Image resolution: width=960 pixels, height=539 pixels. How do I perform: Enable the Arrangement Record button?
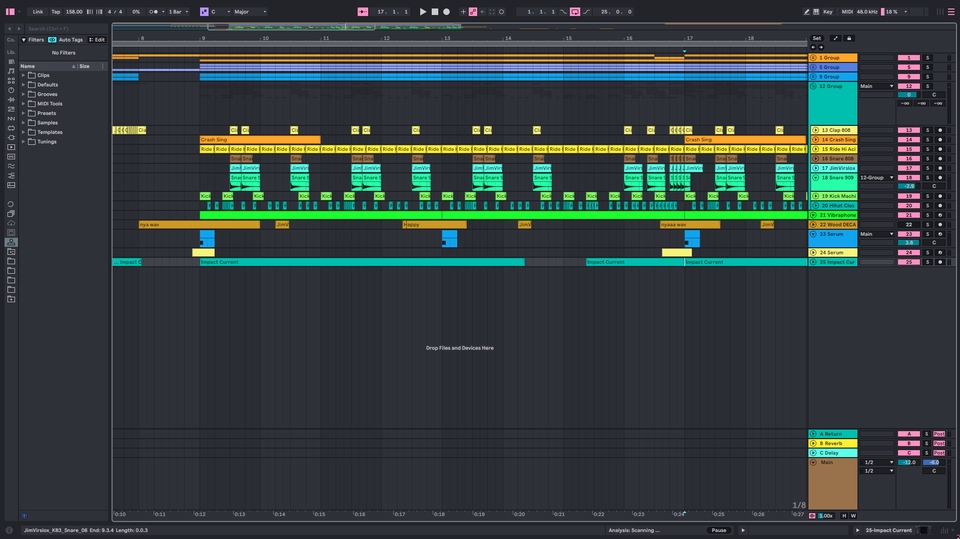click(446, 12)
